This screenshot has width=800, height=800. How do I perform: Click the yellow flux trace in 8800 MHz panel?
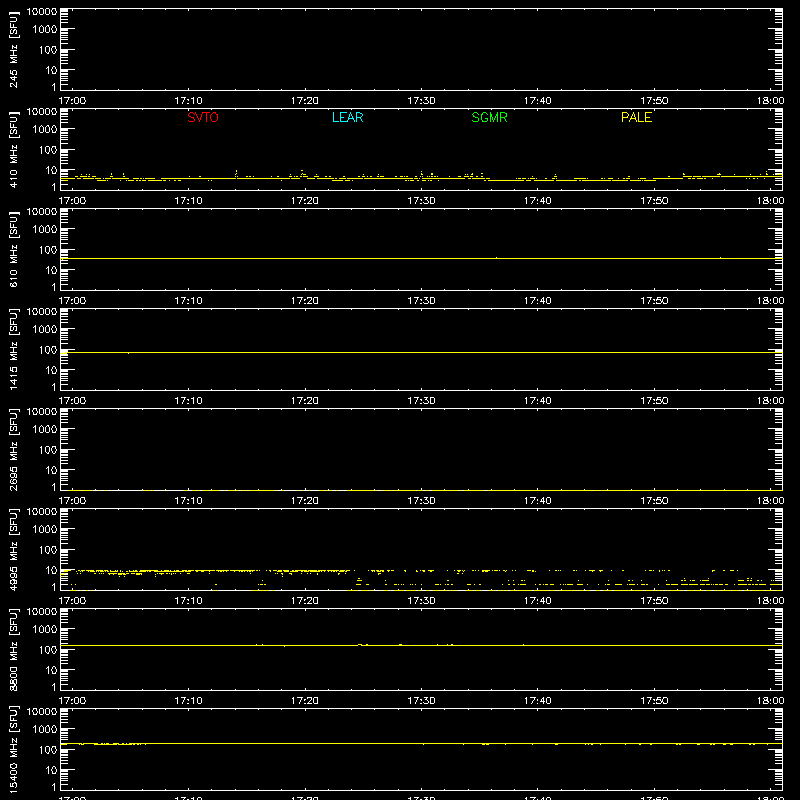click(x=421, y=645)
